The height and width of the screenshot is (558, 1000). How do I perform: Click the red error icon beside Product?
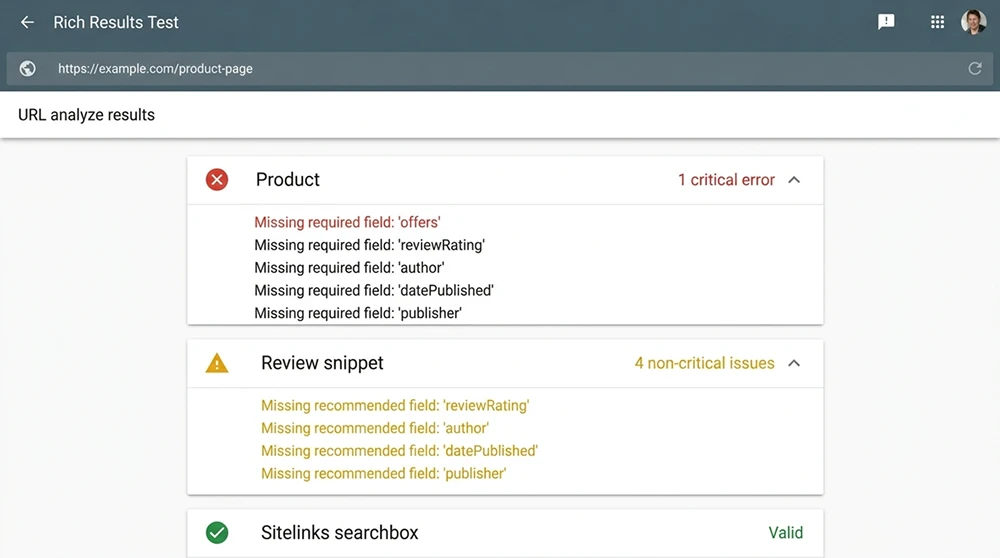[x=217, y=180]
